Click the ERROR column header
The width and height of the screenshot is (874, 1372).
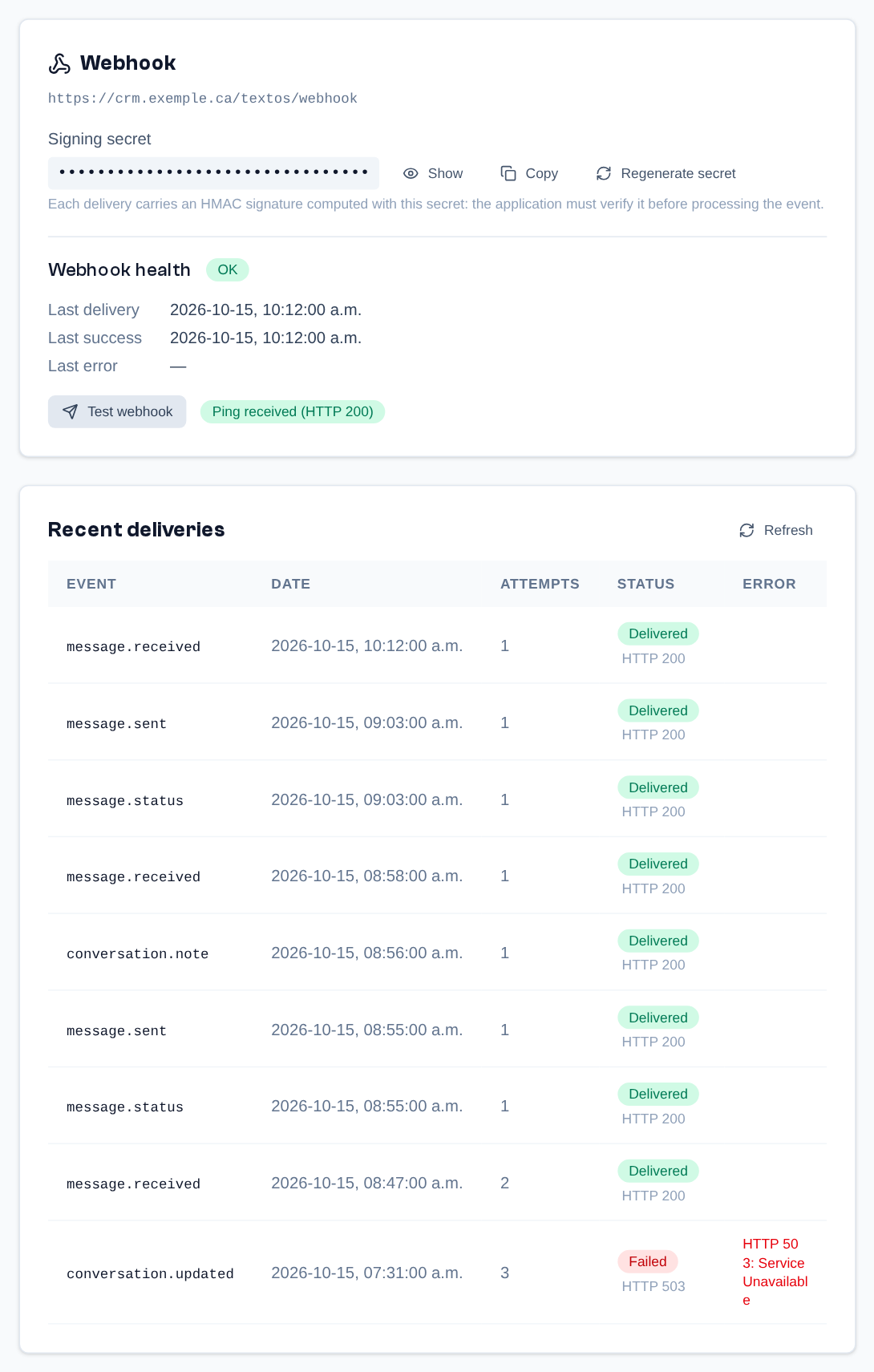[x=769, y=584]
